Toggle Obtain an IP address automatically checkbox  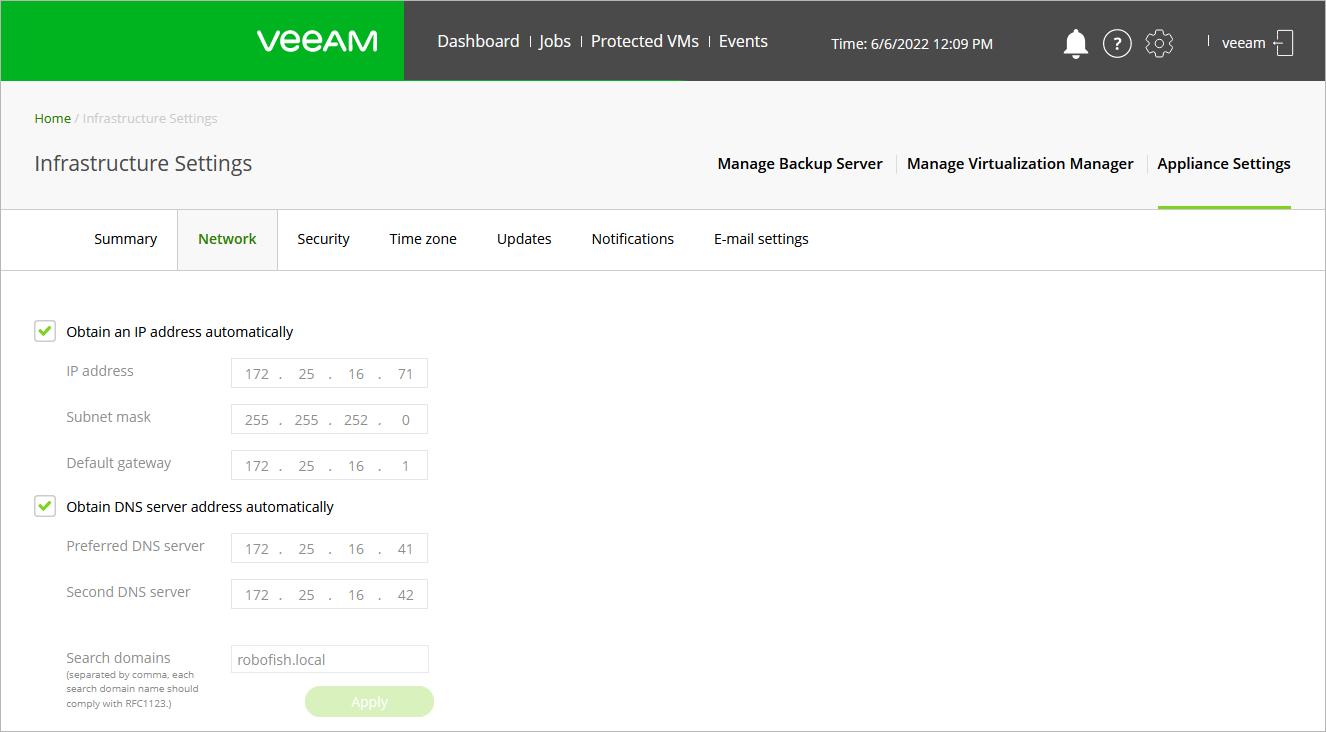(x=45, y=331)
